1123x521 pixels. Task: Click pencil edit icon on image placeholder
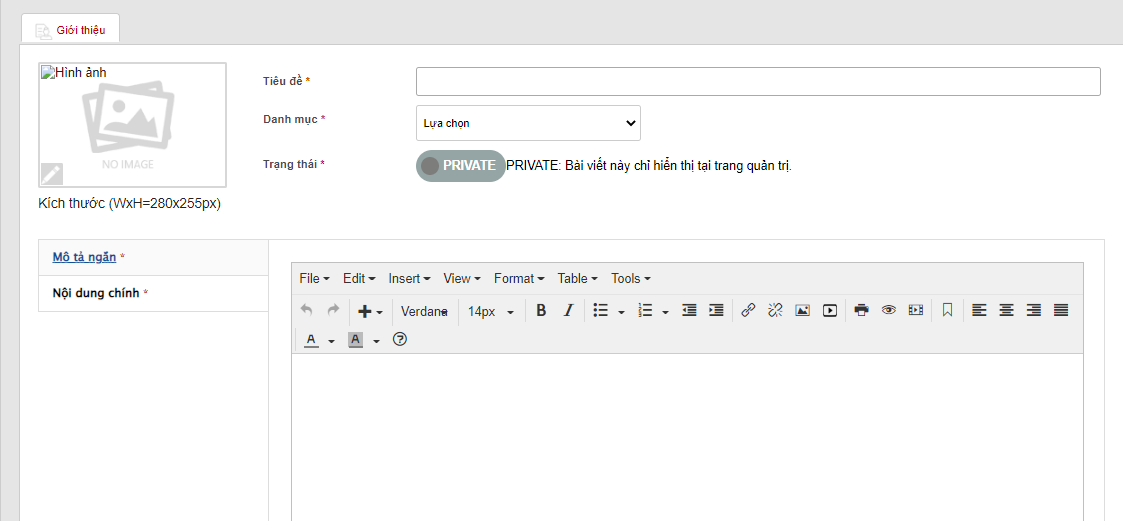[52, 174]
